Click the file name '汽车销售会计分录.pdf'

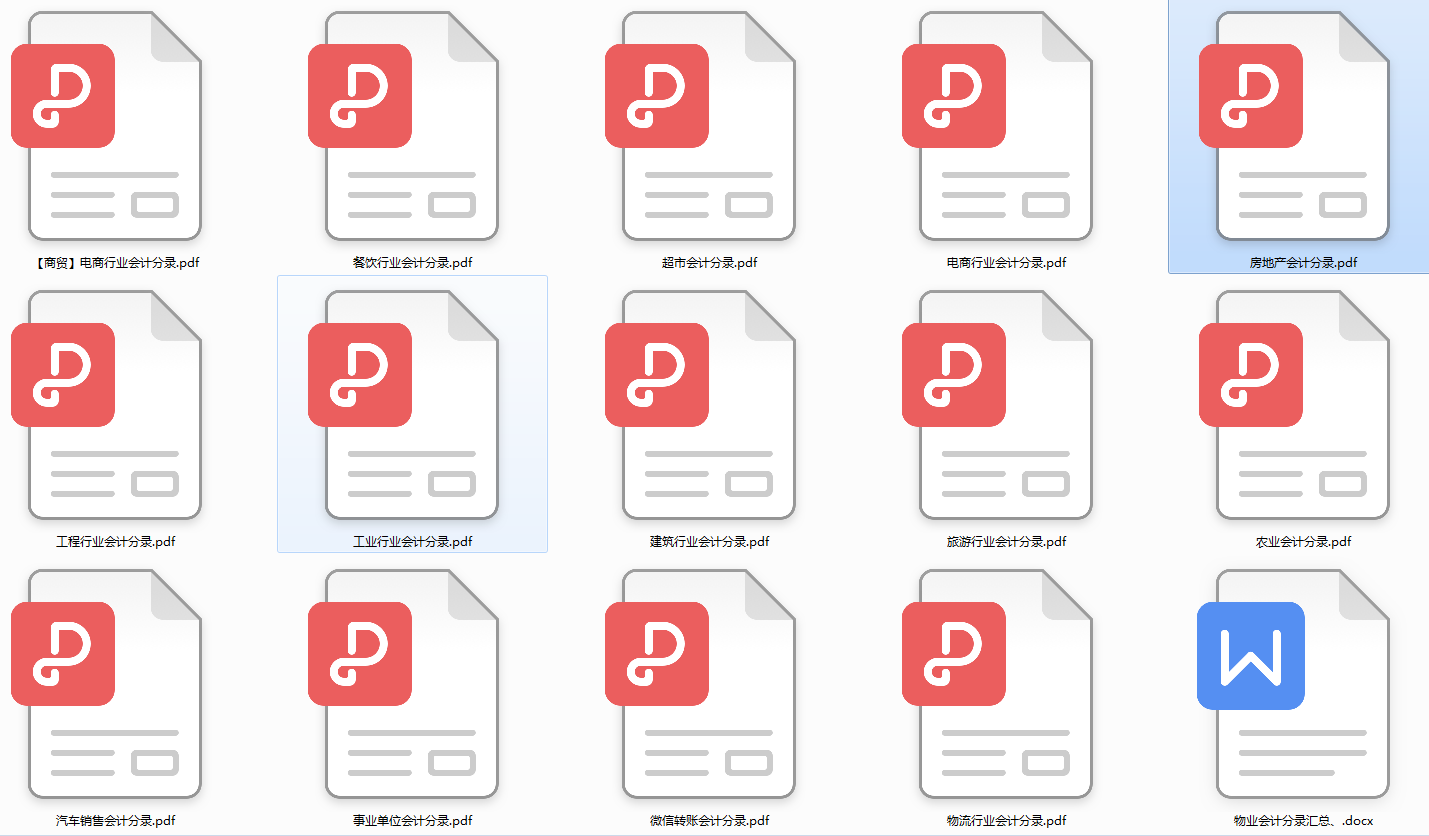[116, 821]
